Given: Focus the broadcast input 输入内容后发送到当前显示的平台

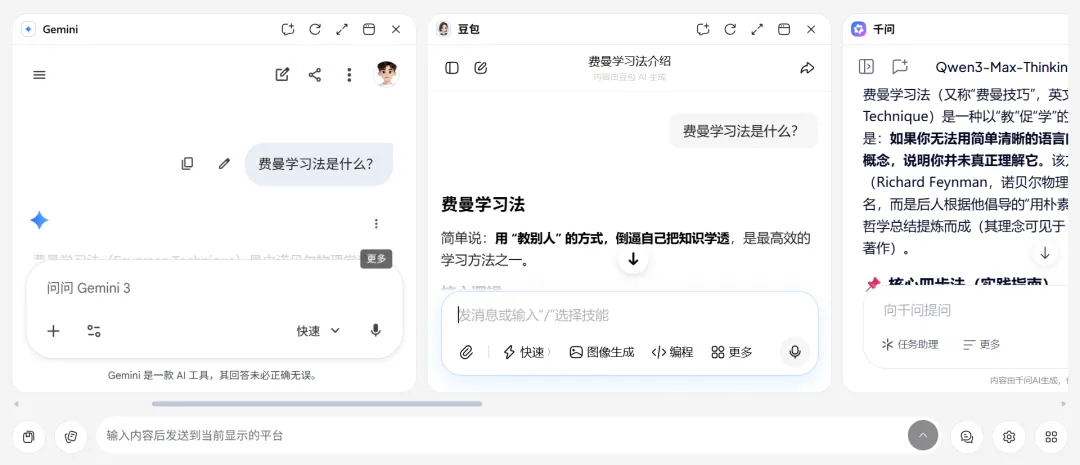Looking at the screenshot, I should [503, 435].
